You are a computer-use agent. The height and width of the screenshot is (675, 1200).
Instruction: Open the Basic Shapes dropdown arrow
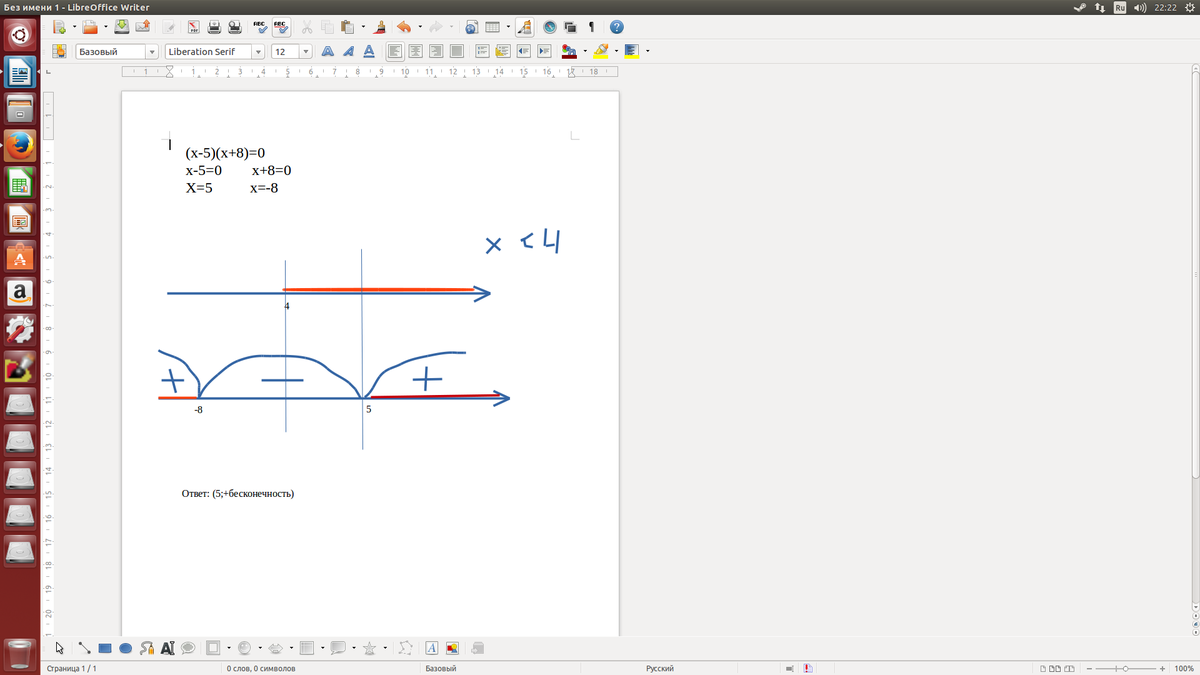click(229, 647)
